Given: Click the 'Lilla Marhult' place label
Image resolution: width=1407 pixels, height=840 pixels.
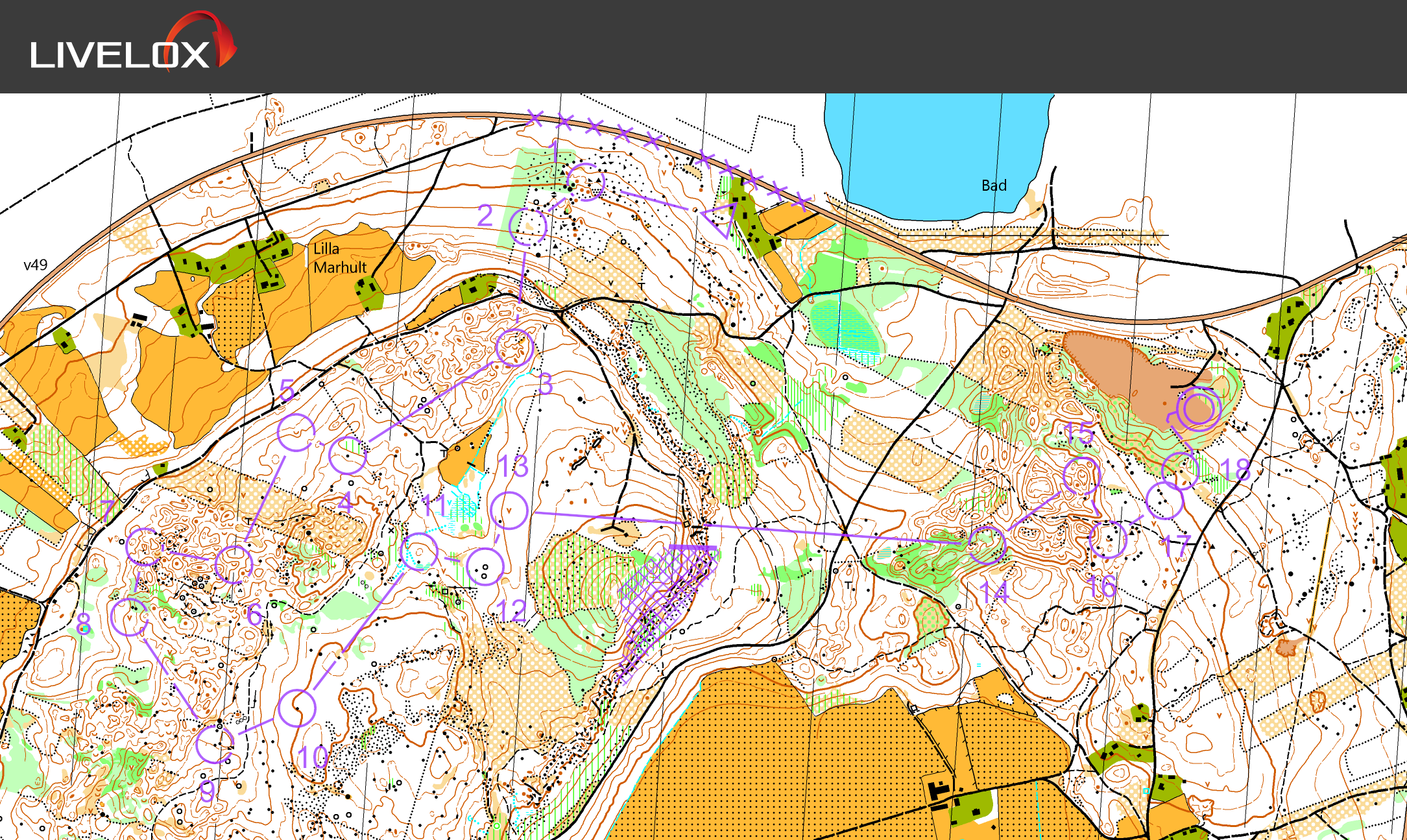Looking at the screenshot, I should pyautogui.click(x=340, y=258).
